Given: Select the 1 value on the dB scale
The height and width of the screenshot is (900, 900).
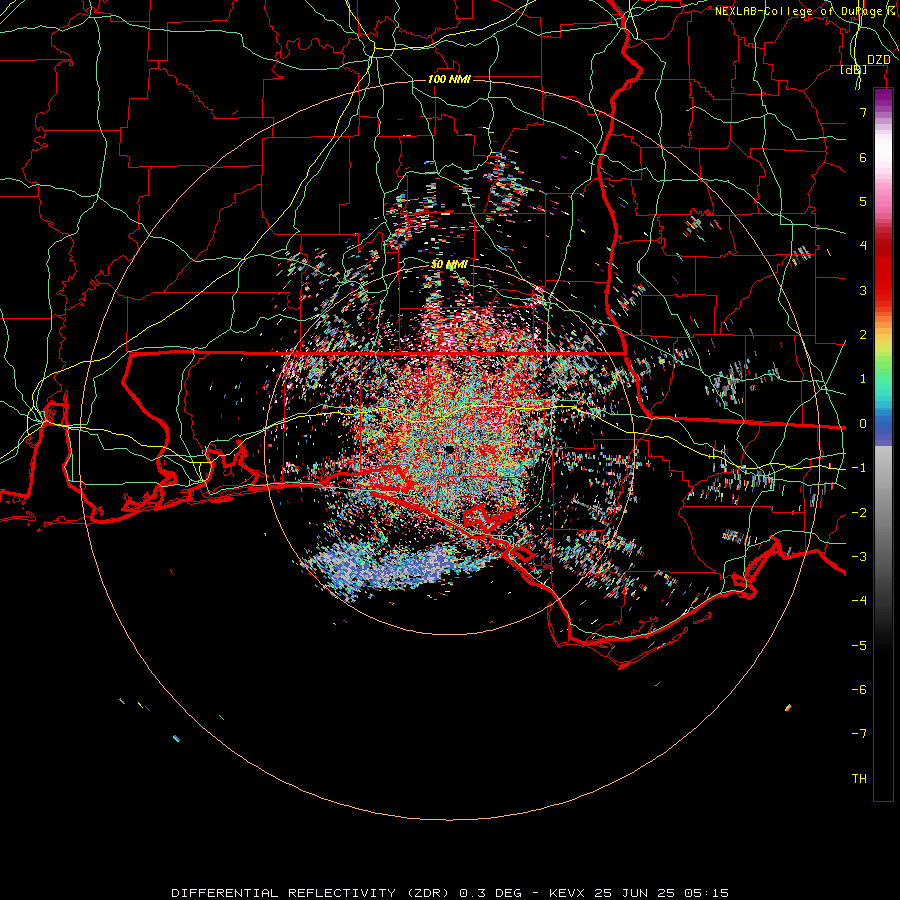Looking at the screenshot, I should (x=863, y=379).
